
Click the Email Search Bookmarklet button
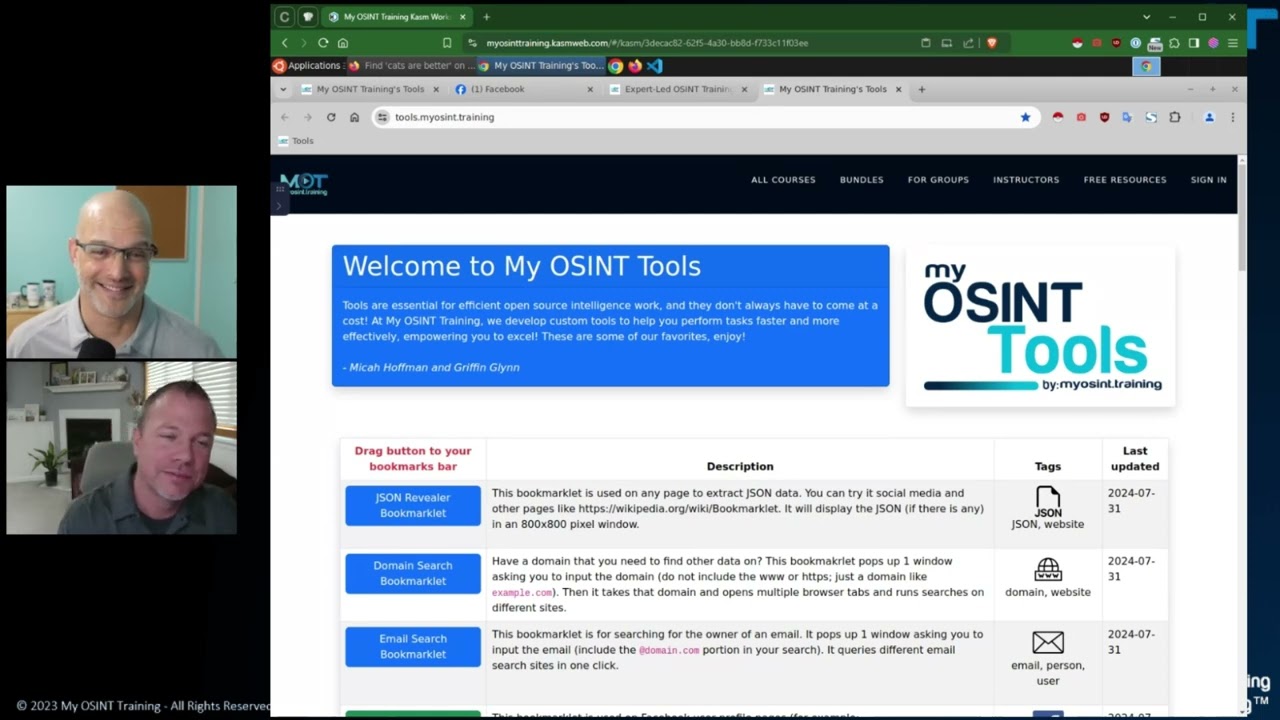coord(413,646)
